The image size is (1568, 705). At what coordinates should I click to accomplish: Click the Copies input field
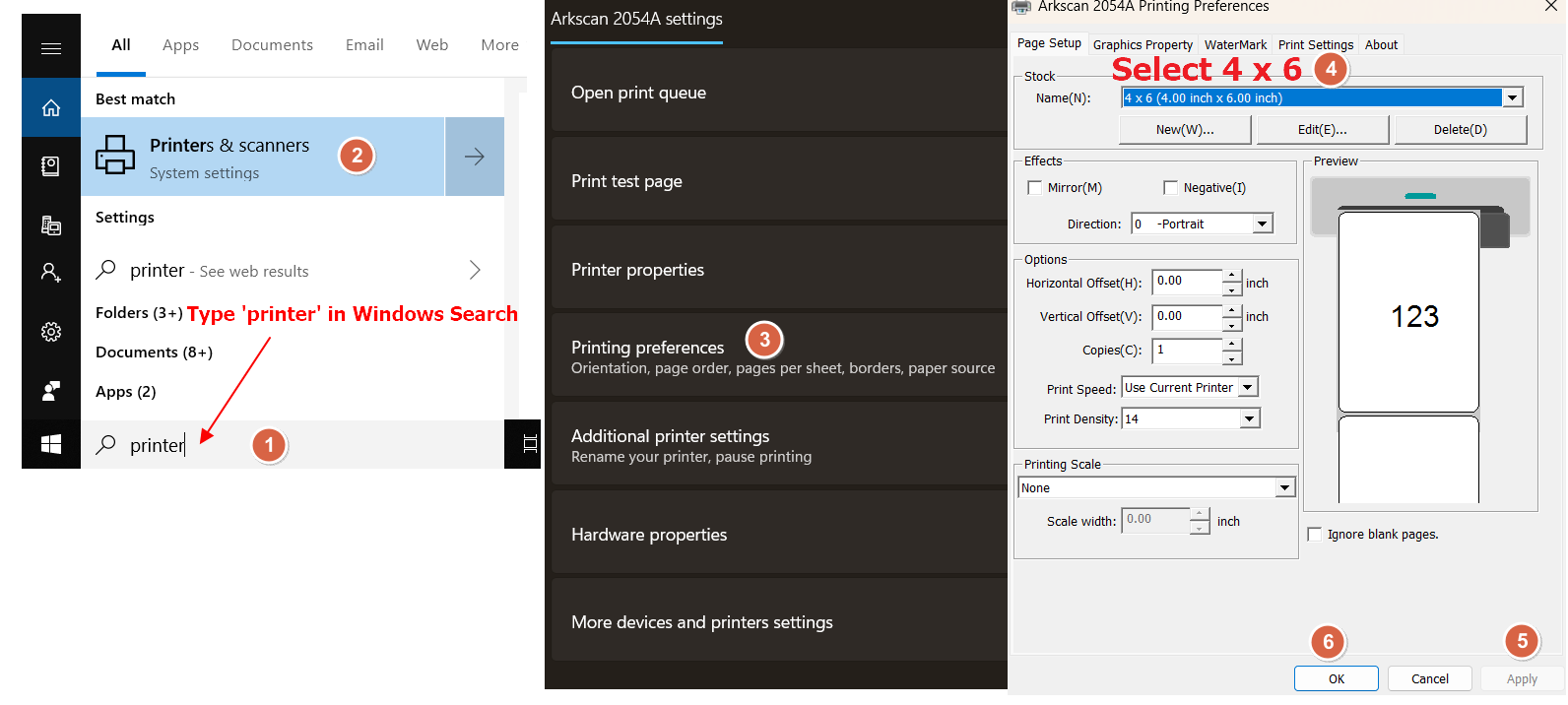click(1187, 350)
